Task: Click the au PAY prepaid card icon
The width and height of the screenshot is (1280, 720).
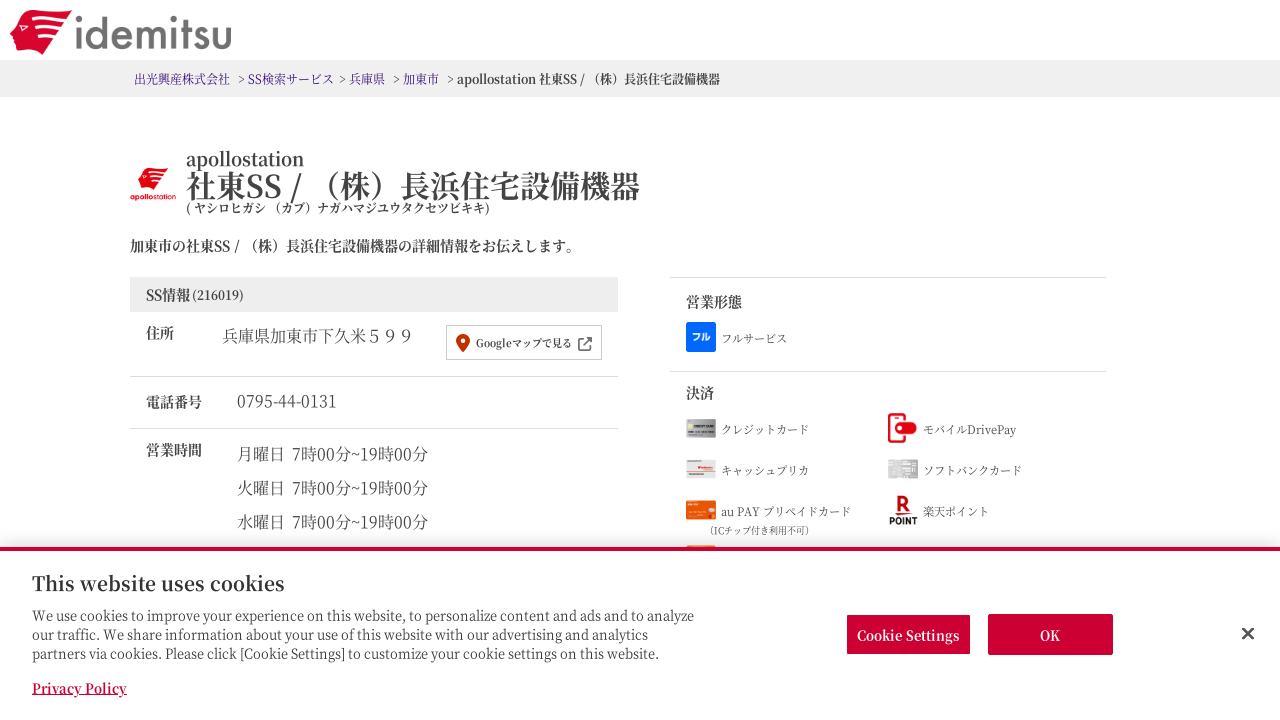Action: coord(701,510)
